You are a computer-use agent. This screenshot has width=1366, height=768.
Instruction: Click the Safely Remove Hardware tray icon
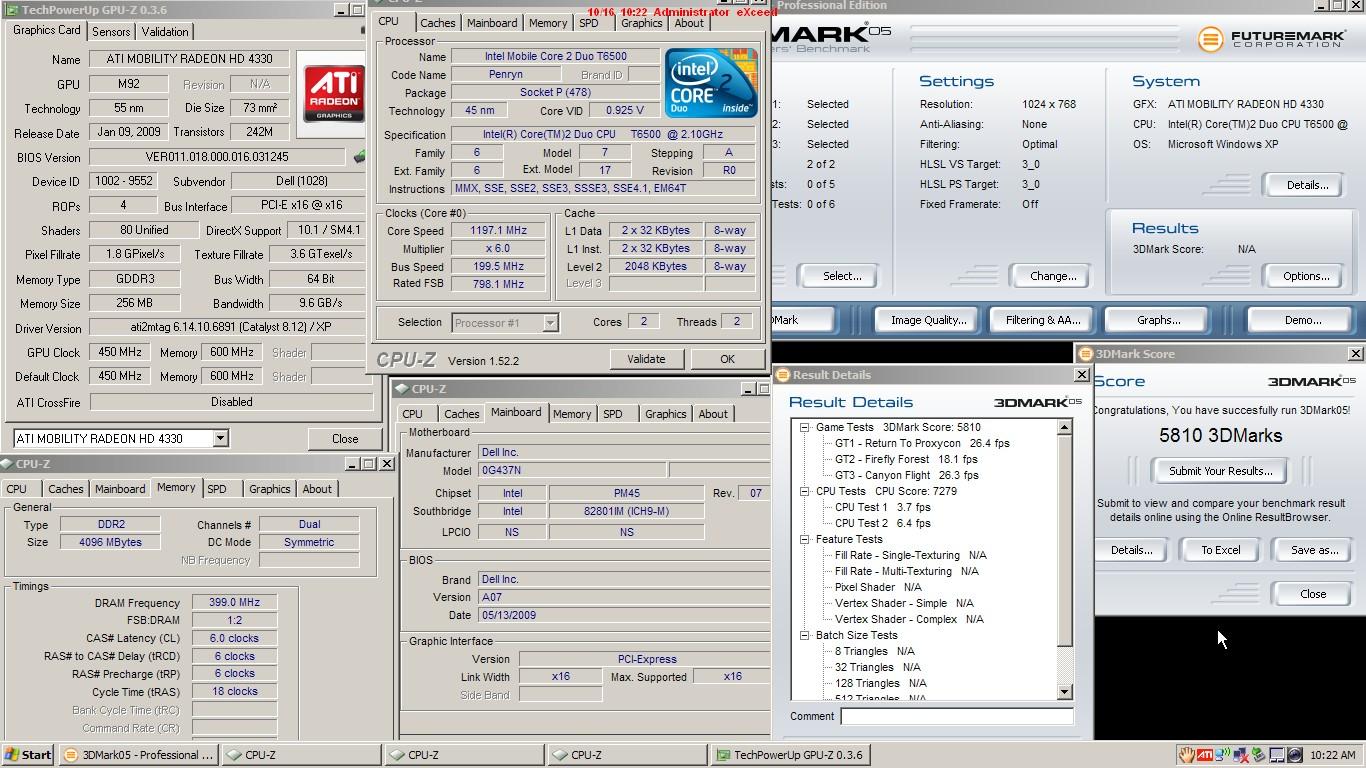(x=1259, y=755)
